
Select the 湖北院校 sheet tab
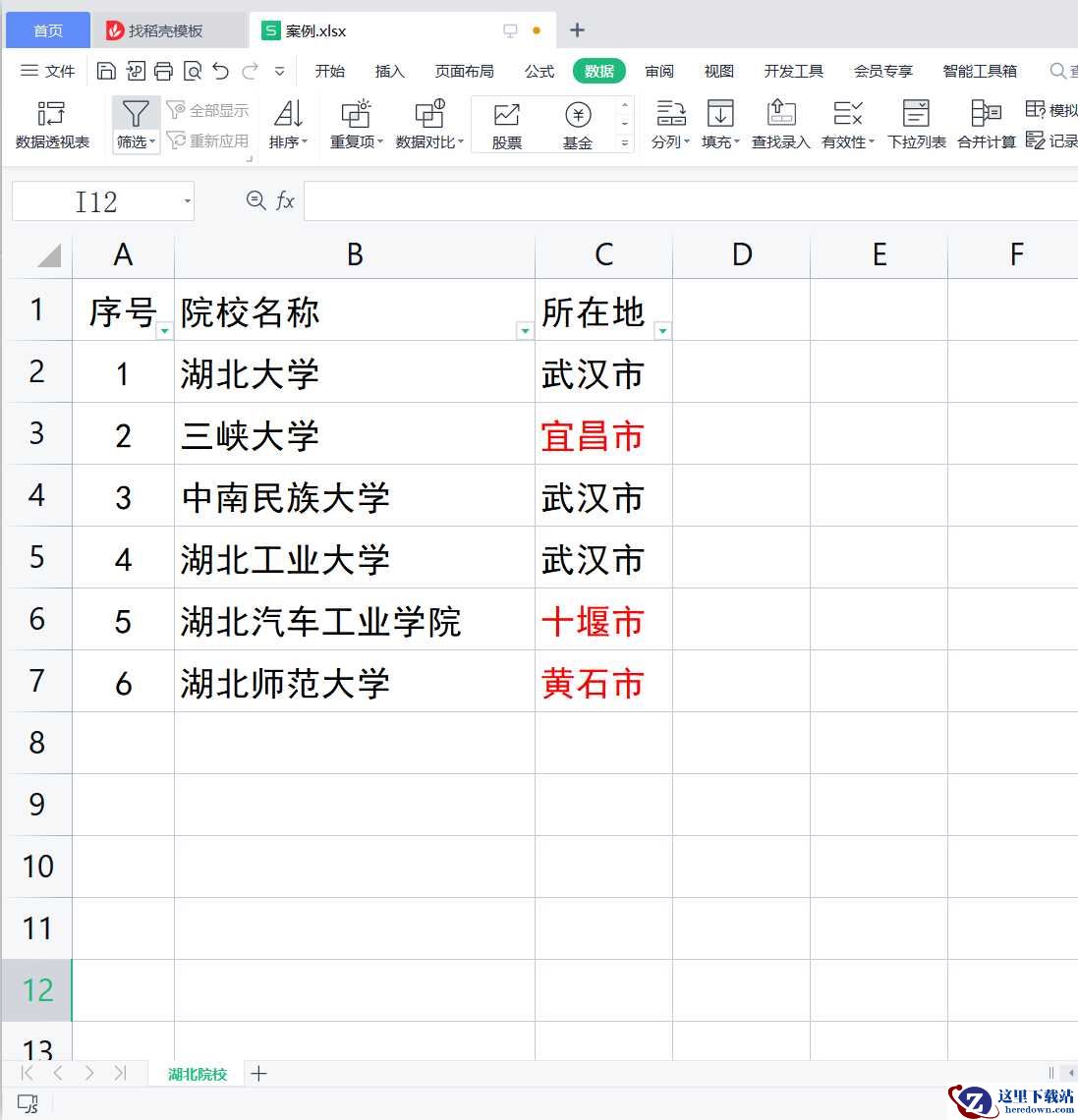pyautogui.click(x=198, y=1074)
